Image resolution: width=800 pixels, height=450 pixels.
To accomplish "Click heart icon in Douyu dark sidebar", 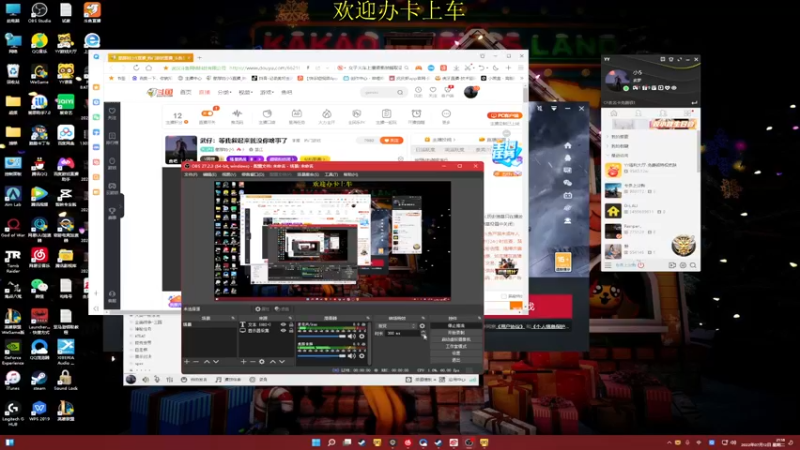I will tap(112, 111).
